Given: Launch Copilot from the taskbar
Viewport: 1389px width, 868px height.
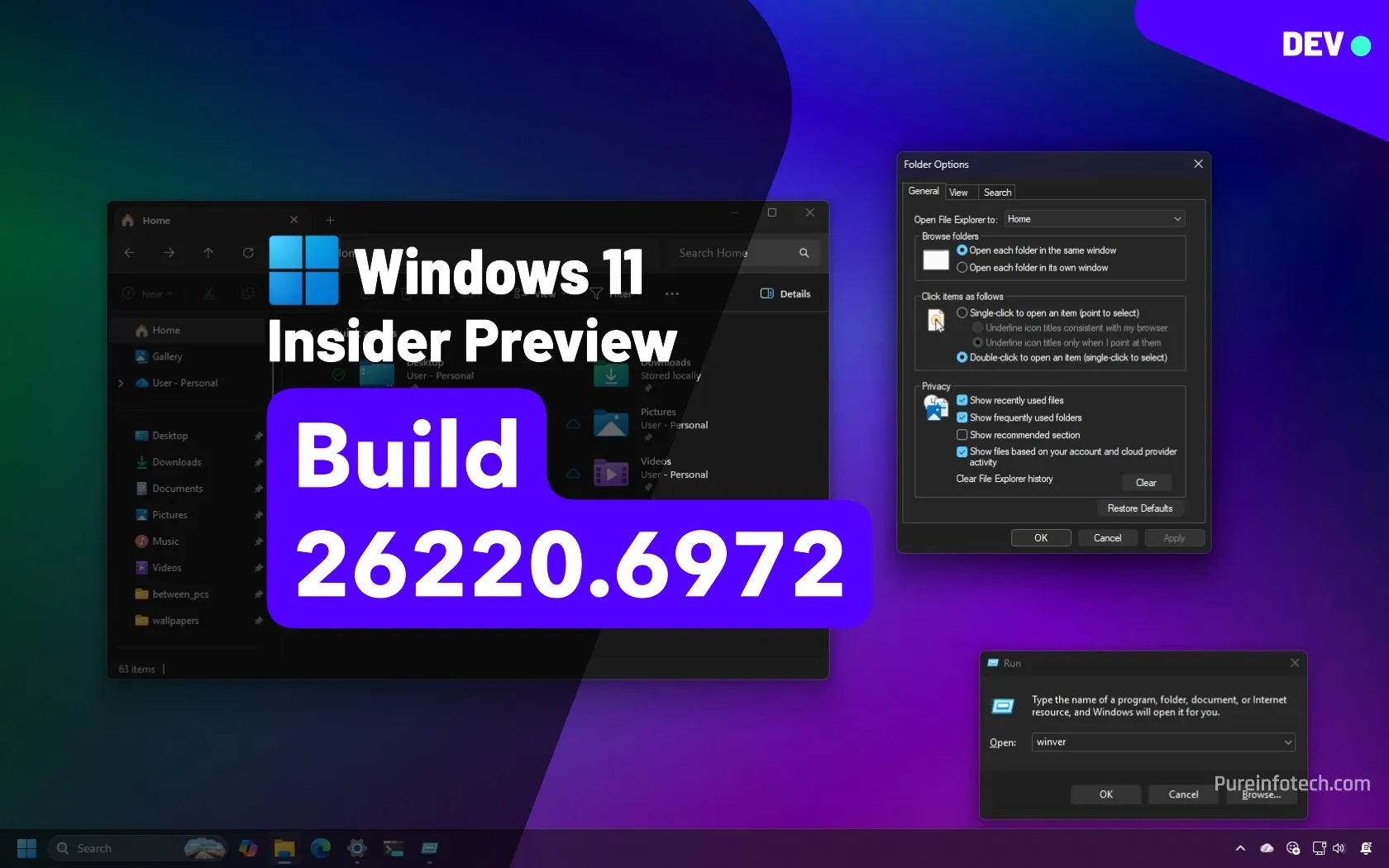Looking at the screenshot, I should [248, 848].
